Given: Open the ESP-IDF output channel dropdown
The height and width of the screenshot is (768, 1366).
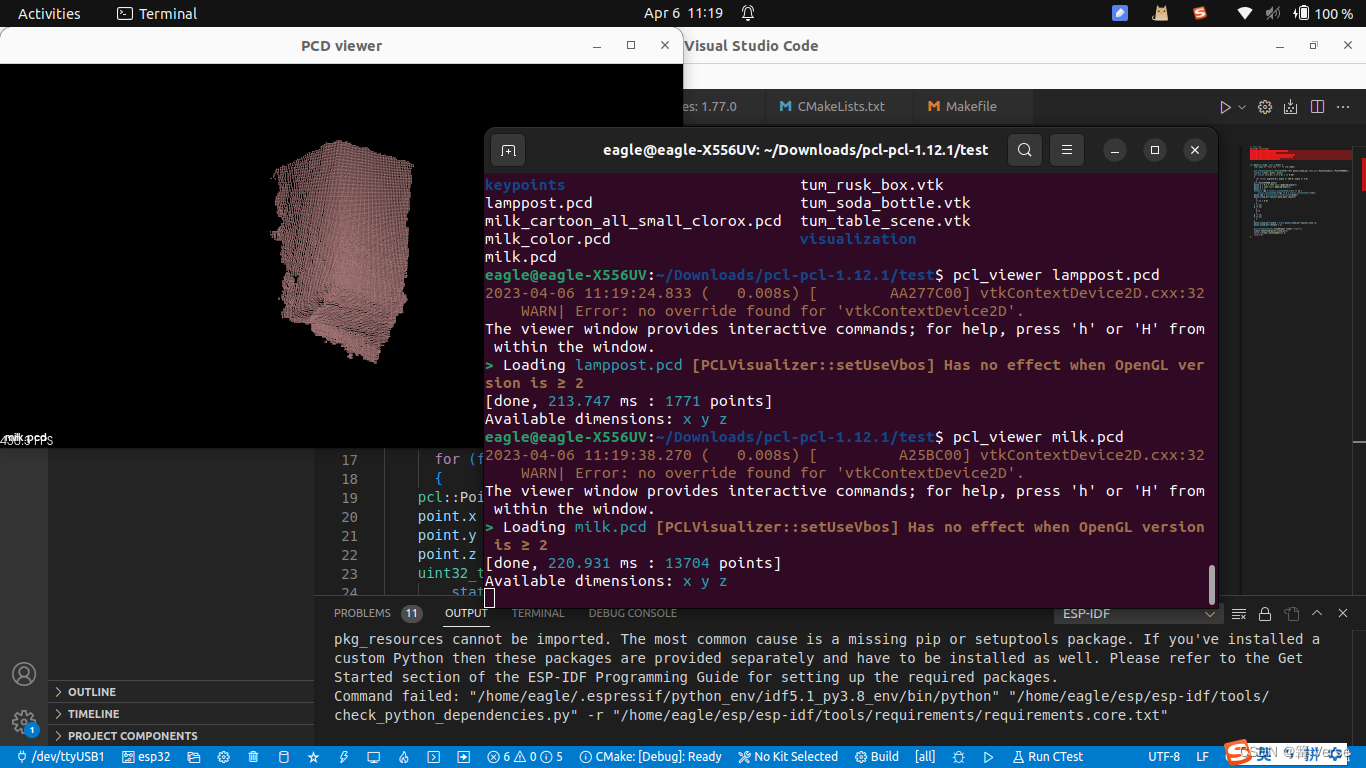Looking at the screenshot, I should tap(1137, 613).
